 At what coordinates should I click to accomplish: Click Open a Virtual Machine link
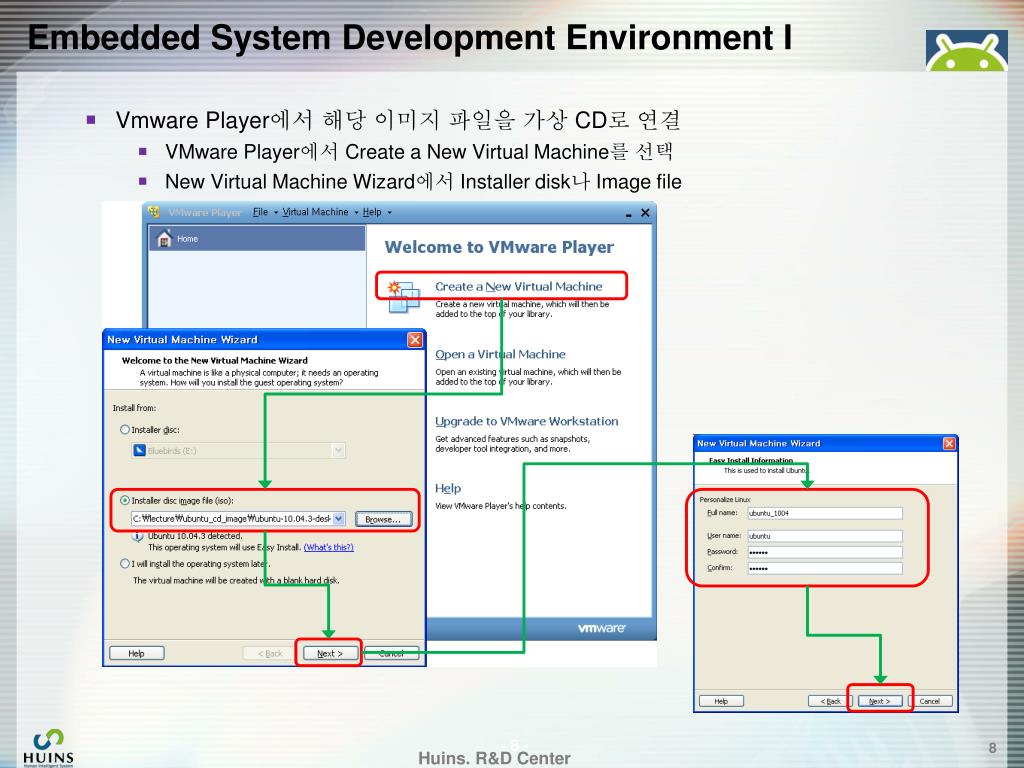click(x=500, y=354)
